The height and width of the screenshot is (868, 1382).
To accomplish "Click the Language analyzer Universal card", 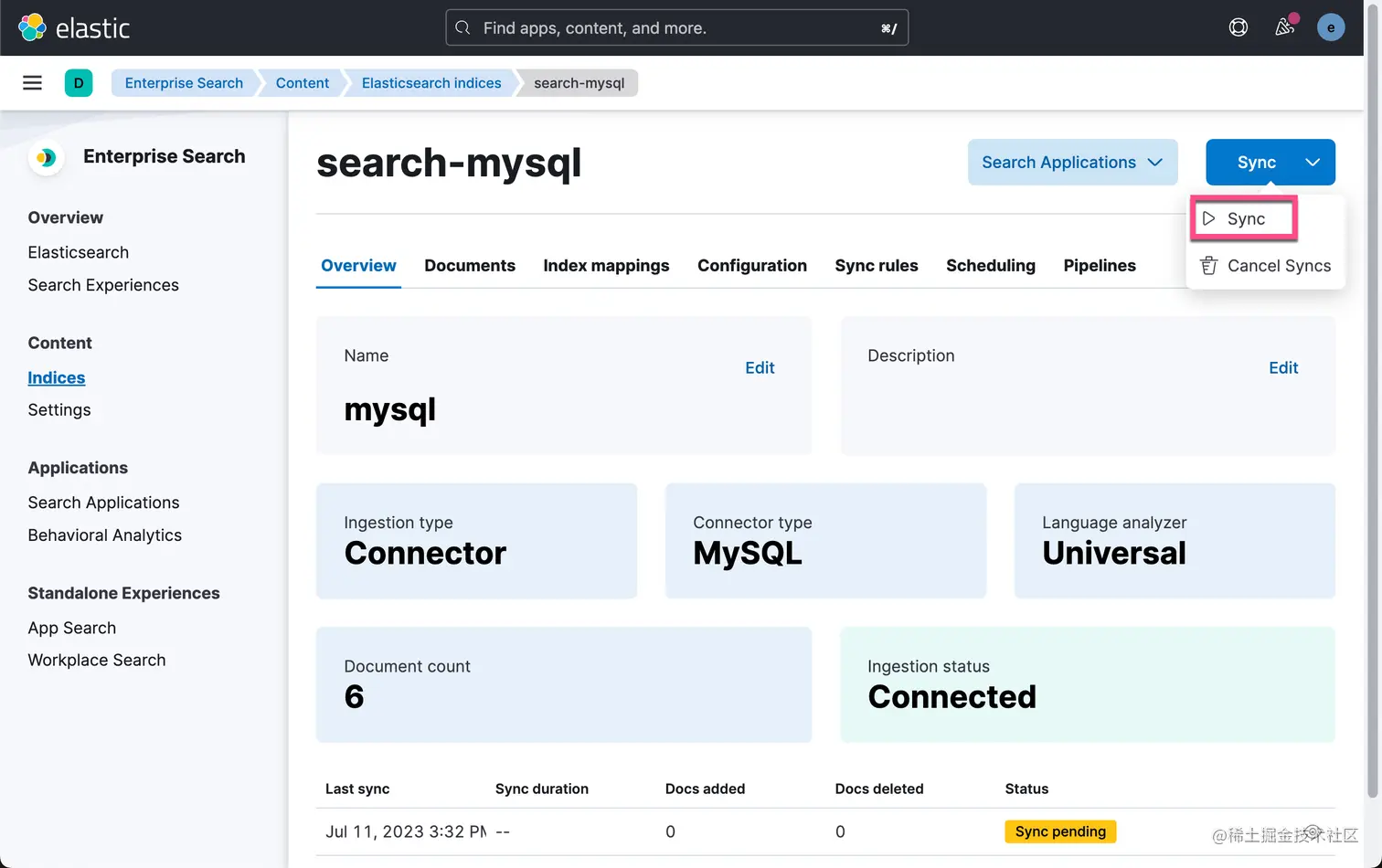I will point(1175,541).
